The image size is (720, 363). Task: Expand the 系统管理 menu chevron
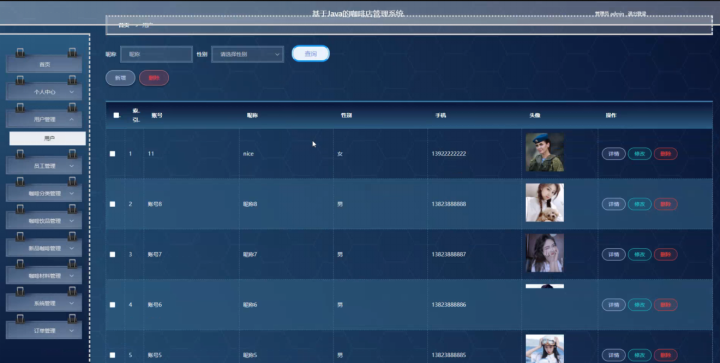click(72, 303)
